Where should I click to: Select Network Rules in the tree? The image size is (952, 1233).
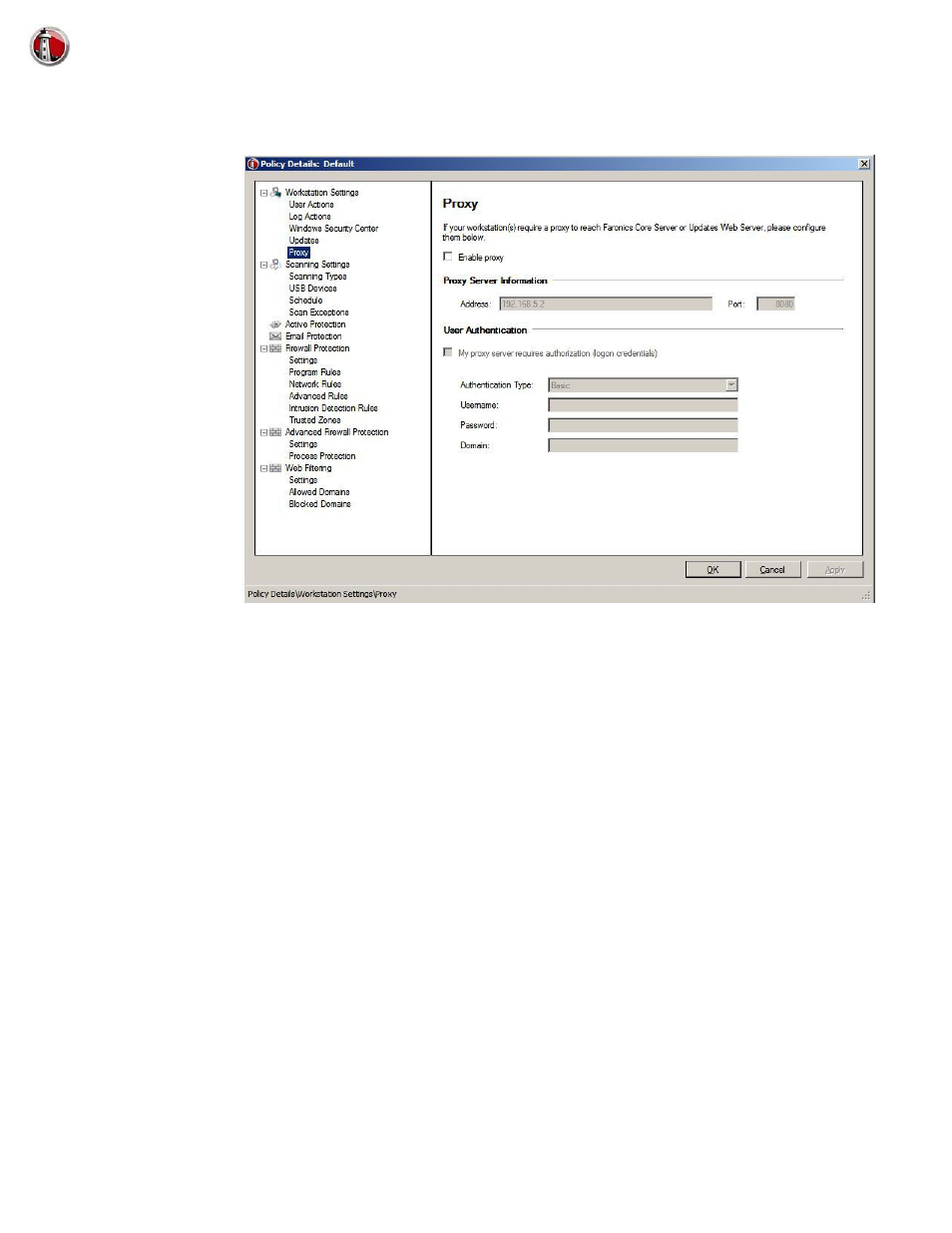(314, 384)
